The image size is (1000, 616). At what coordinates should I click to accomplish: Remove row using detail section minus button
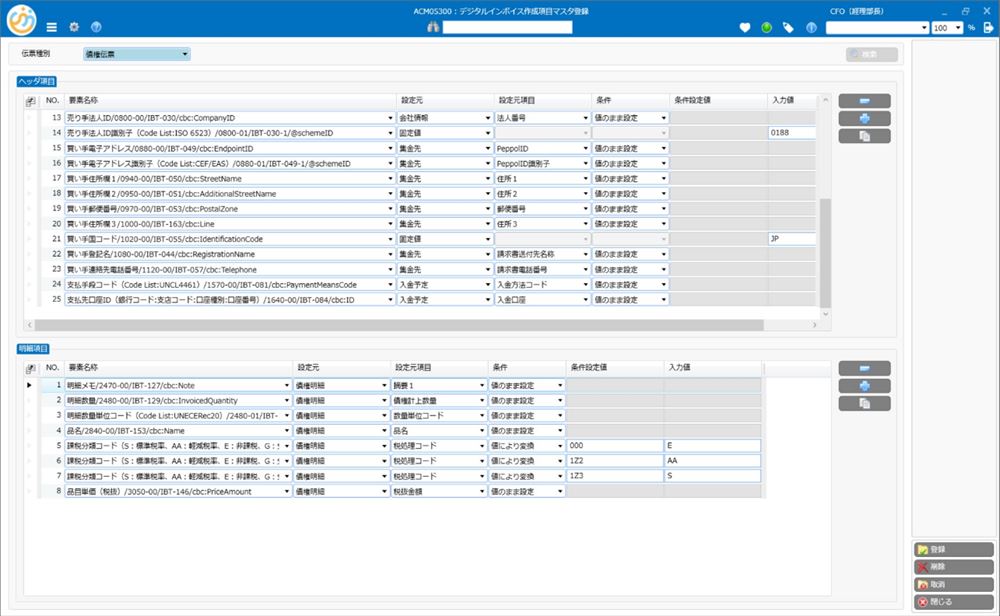[864, 368]
